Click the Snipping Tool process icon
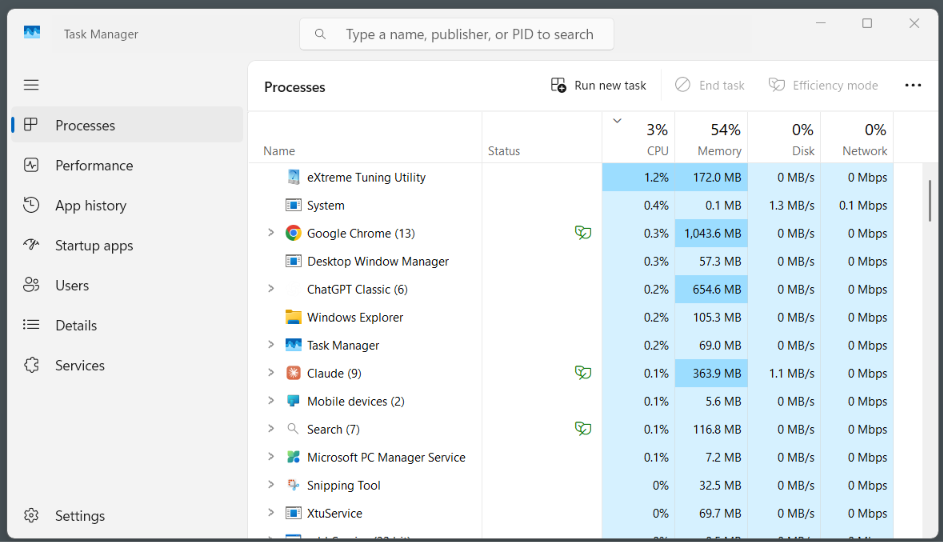The width and height of the screenshot is (943, 542). point(293,485)
